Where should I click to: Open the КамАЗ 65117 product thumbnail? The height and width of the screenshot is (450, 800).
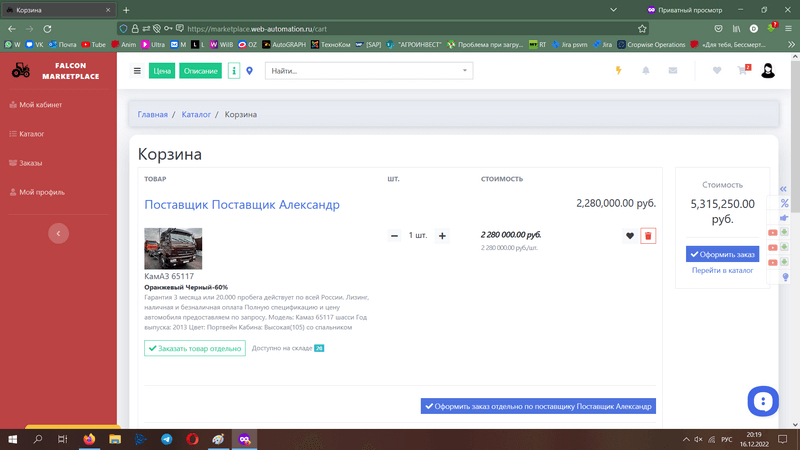pyautogui.click(x=173, y=248)
